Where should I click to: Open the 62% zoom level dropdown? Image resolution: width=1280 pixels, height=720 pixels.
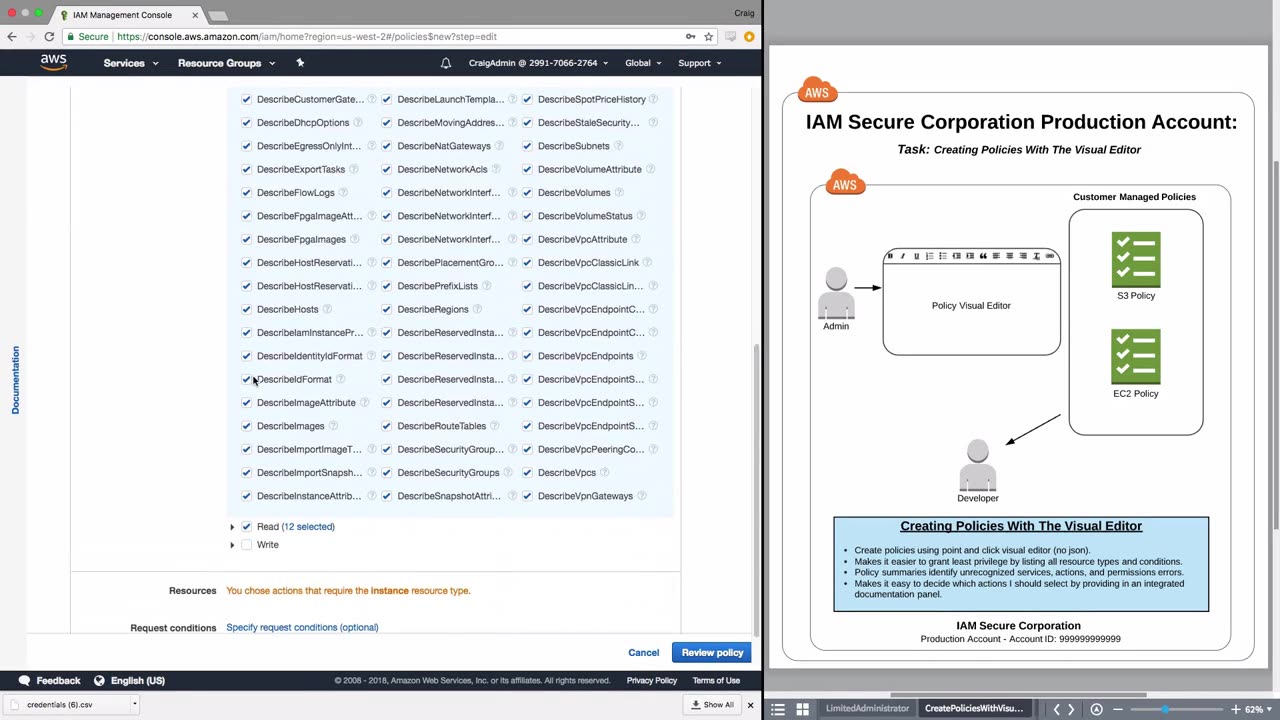coord(1258,709)
